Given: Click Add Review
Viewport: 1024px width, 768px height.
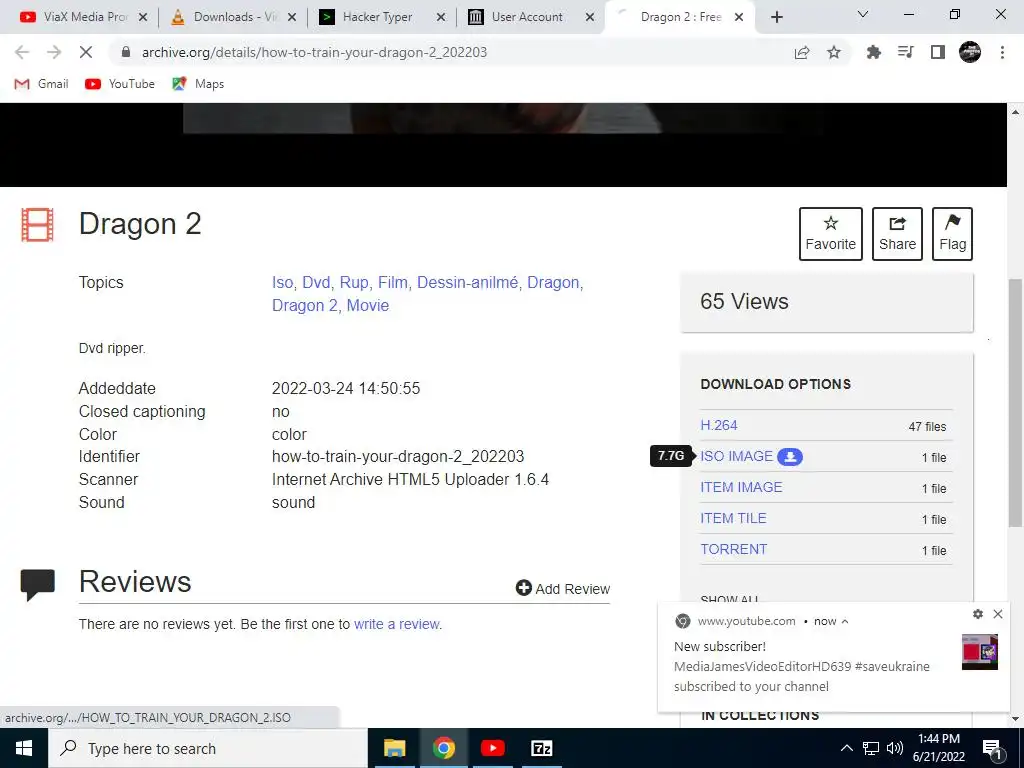Looking at the screenshot, I should 563,588.
